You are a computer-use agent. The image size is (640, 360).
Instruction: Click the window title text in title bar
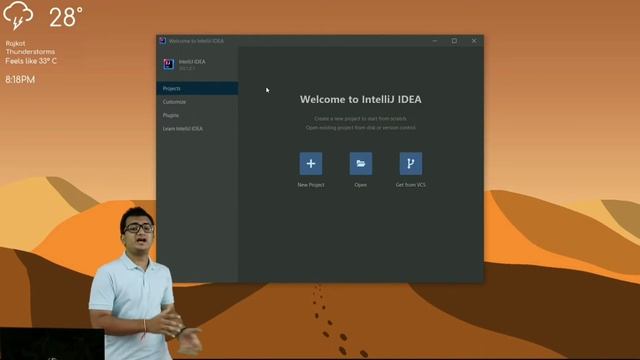click(196, 41)
